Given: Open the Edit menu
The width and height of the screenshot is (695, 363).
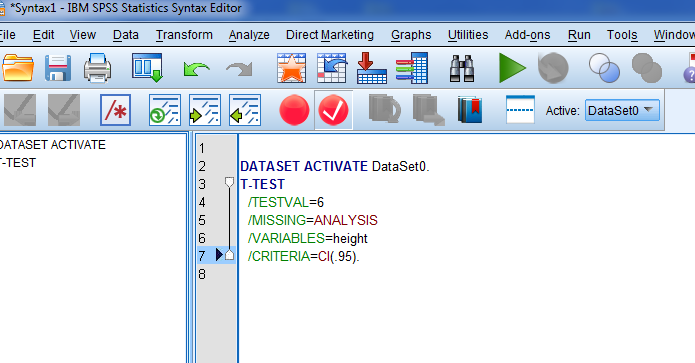Looking at the screenshot, I should [x=43, y=35].
